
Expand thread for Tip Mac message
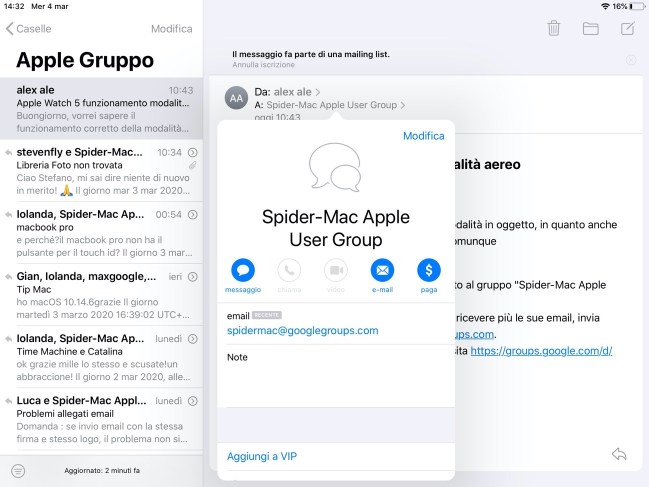[192, 276]
